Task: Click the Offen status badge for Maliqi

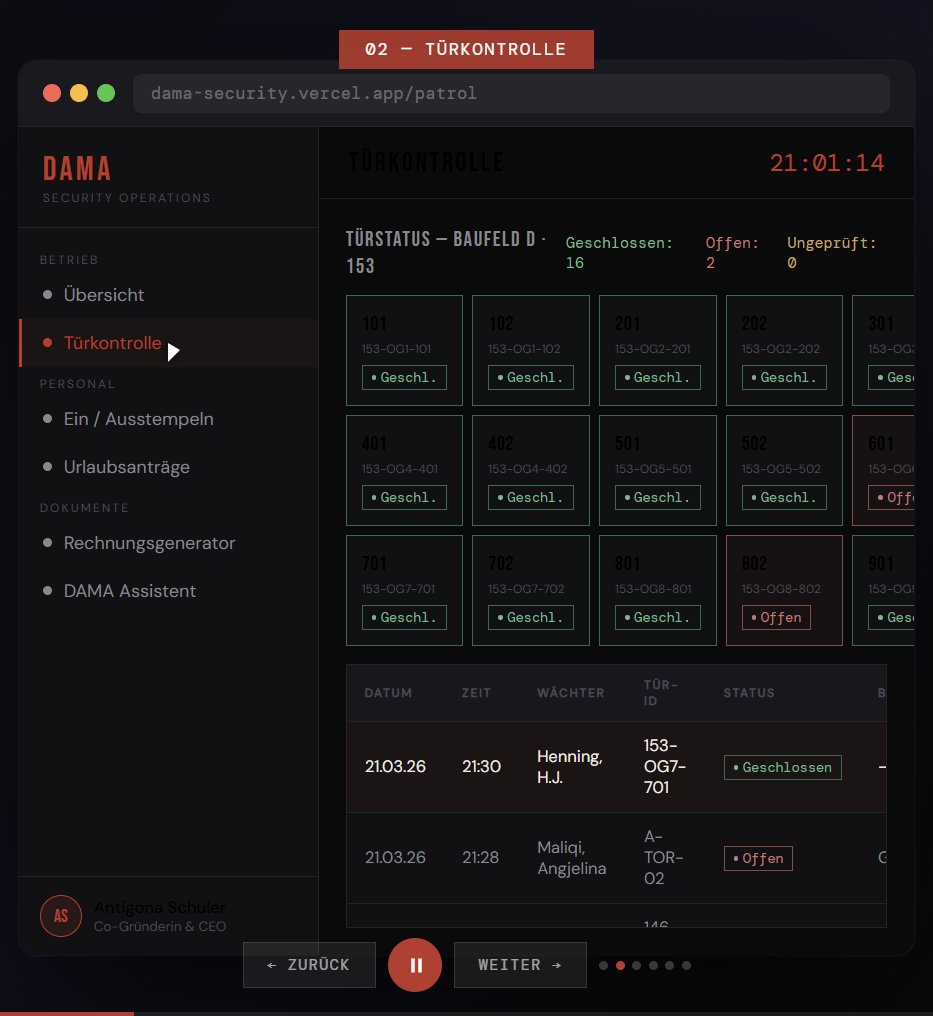Action: [758, 859]
